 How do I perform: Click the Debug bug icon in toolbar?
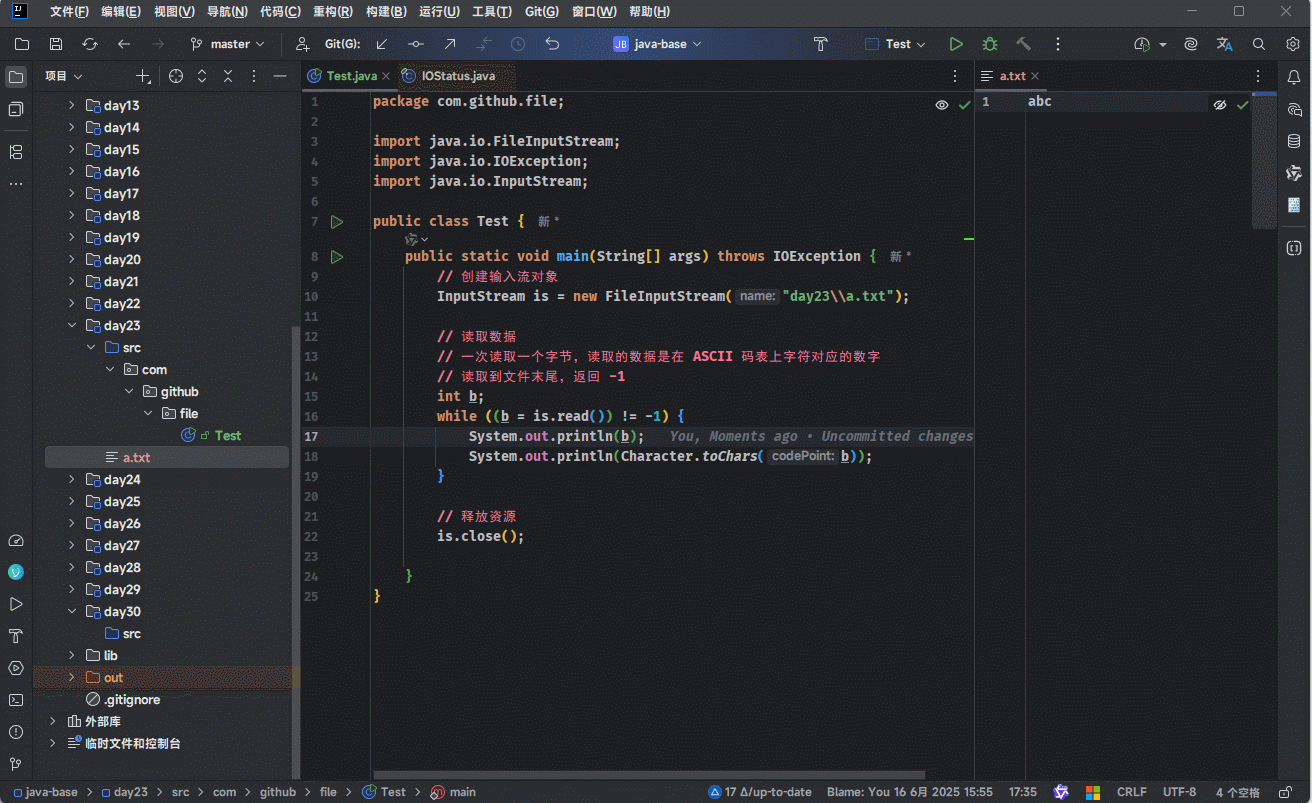pos(990,44)
